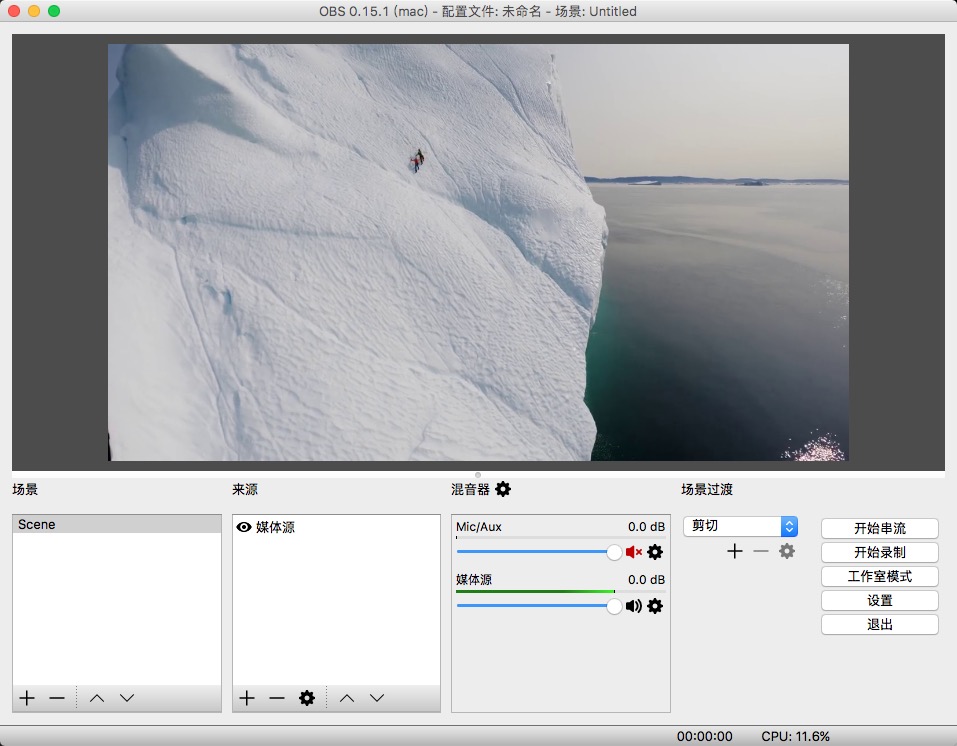Open source properties gear in 来源 panel
This screenshot has width=957, height=746.
[x=307, y=698]
